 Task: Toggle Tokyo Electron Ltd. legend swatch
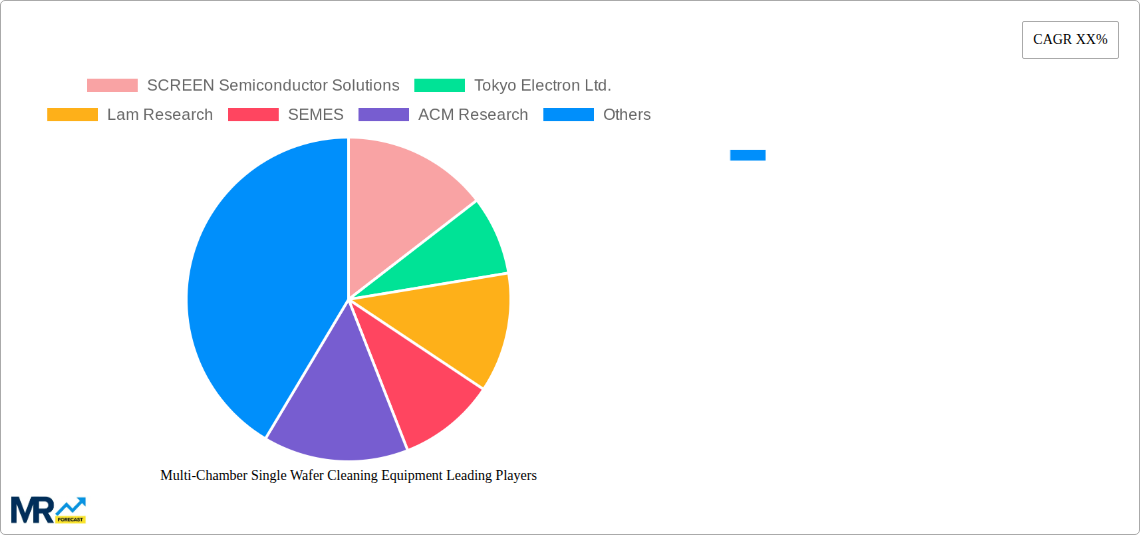(x=439, y=86)
